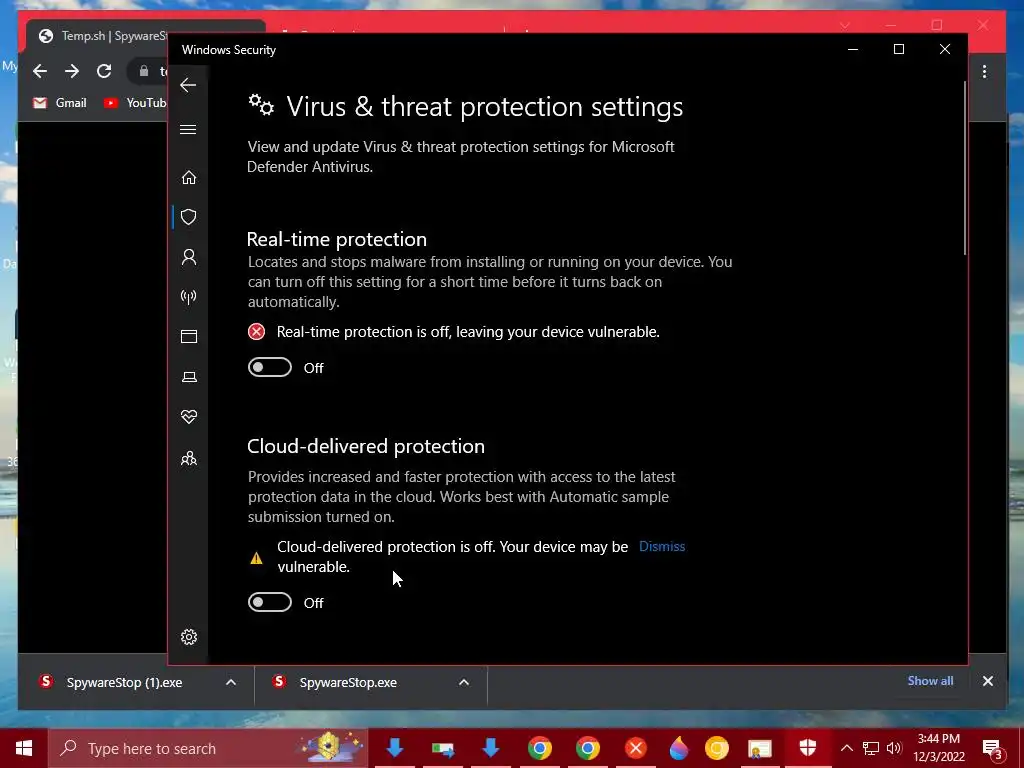The height and width of the screenshot is (768, 1024).
Task: Turn on Cloud-delivered protection toggle
Action: click(x=270, y=602)
